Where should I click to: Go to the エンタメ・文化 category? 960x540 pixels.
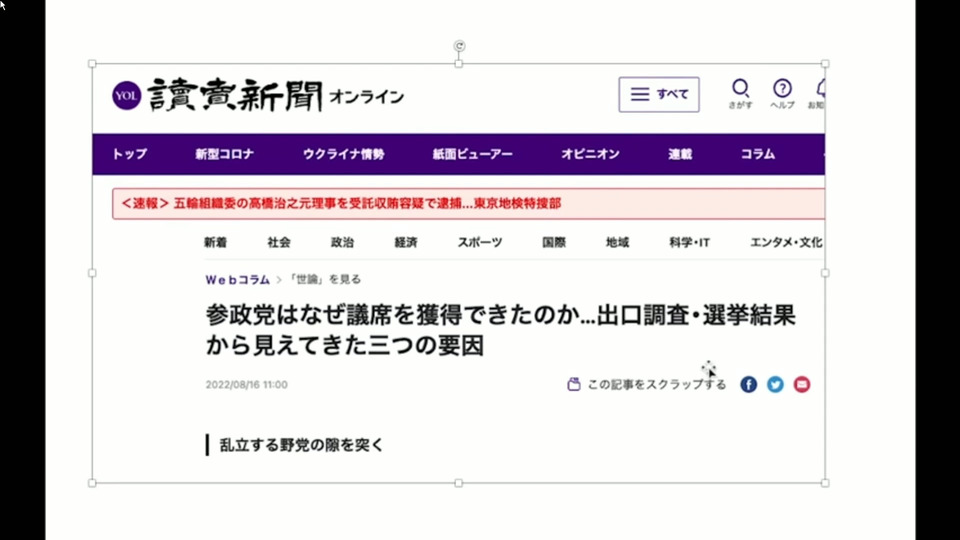(787, 242)
